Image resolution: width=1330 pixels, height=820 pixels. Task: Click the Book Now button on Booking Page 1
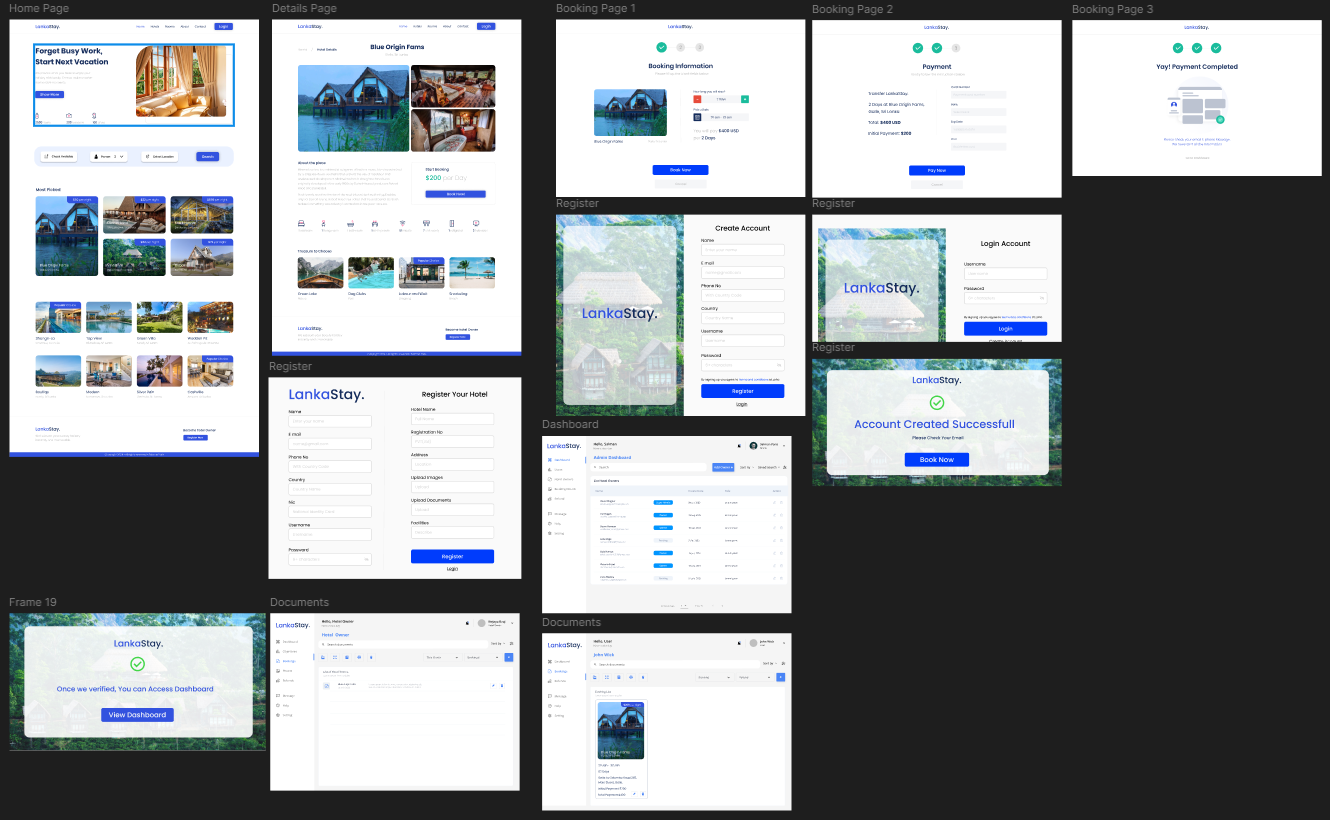(680, 170)
